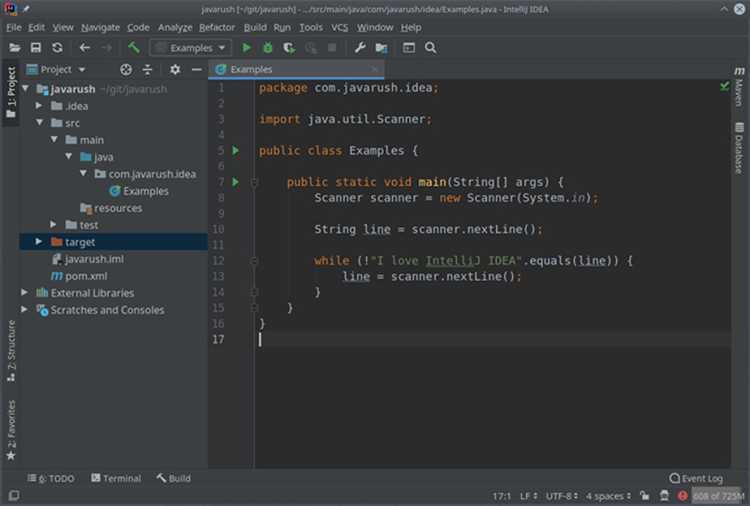
Task: Click the red error notification icon in status bar
Action: click(x=683, y=496)
